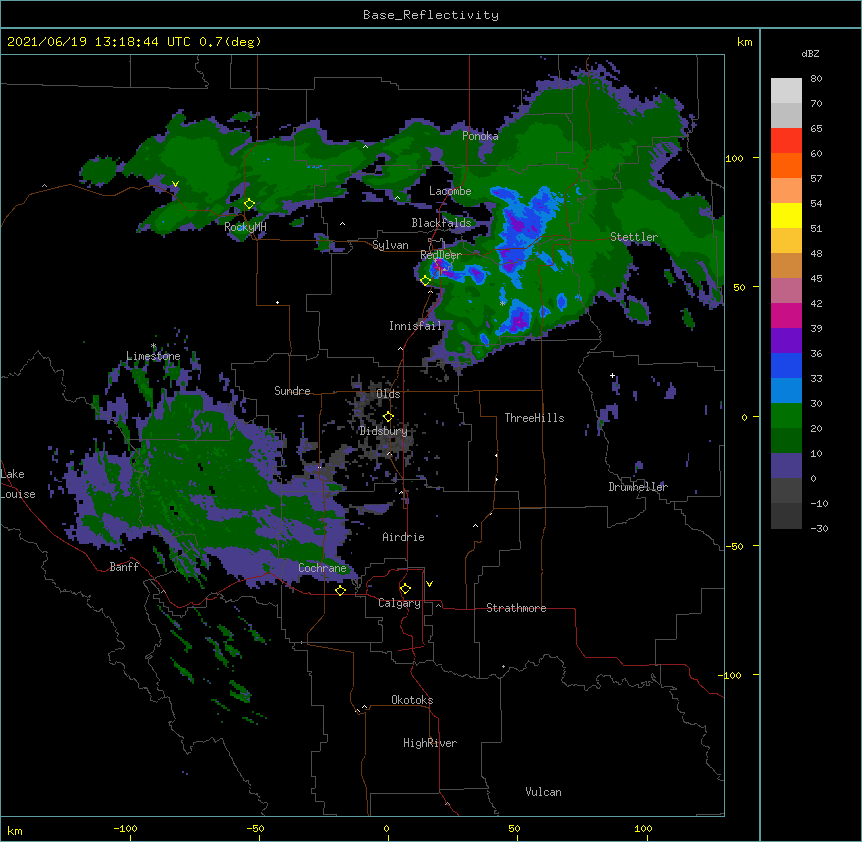Click the Innisfail town label
Viewport: 862px width, 842px height.
tap(416, 326)
